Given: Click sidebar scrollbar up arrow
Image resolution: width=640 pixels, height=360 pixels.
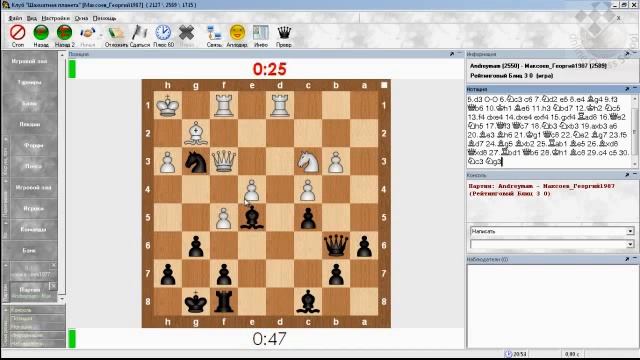Looking at the screenshot, I should point(62,55).
